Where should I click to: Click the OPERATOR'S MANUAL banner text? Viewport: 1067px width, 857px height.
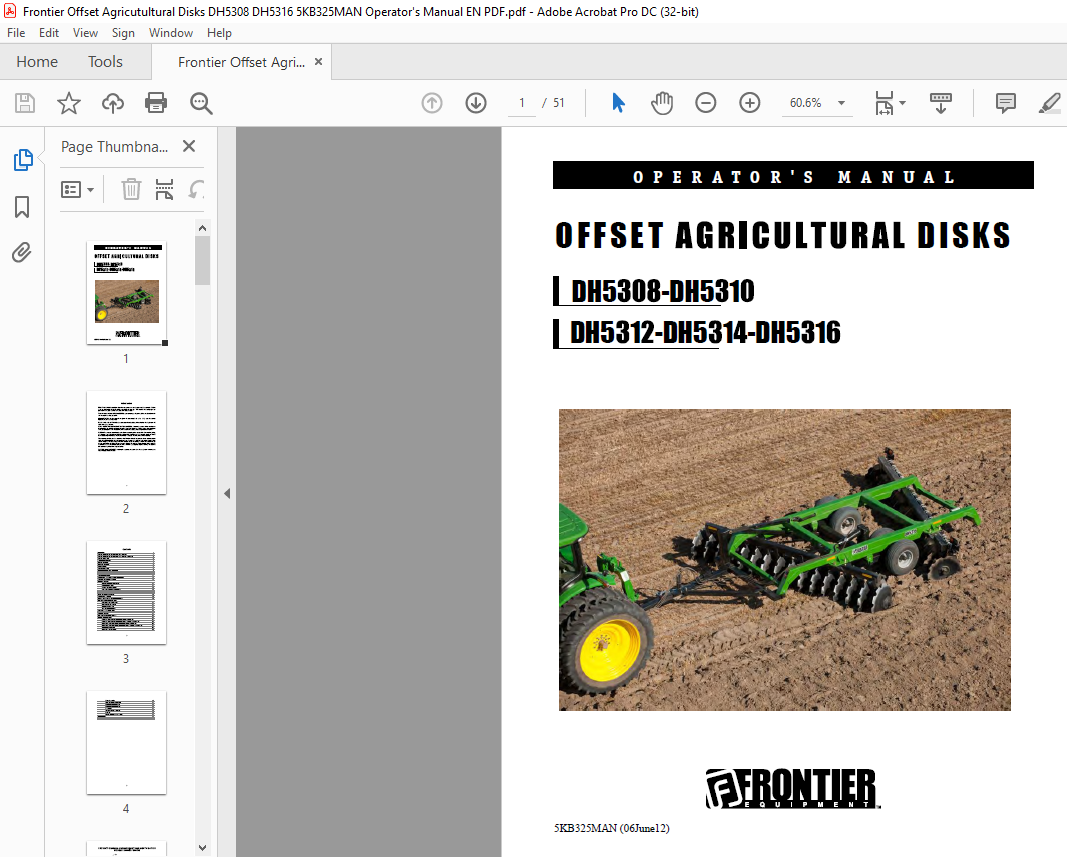coord(793,177)
